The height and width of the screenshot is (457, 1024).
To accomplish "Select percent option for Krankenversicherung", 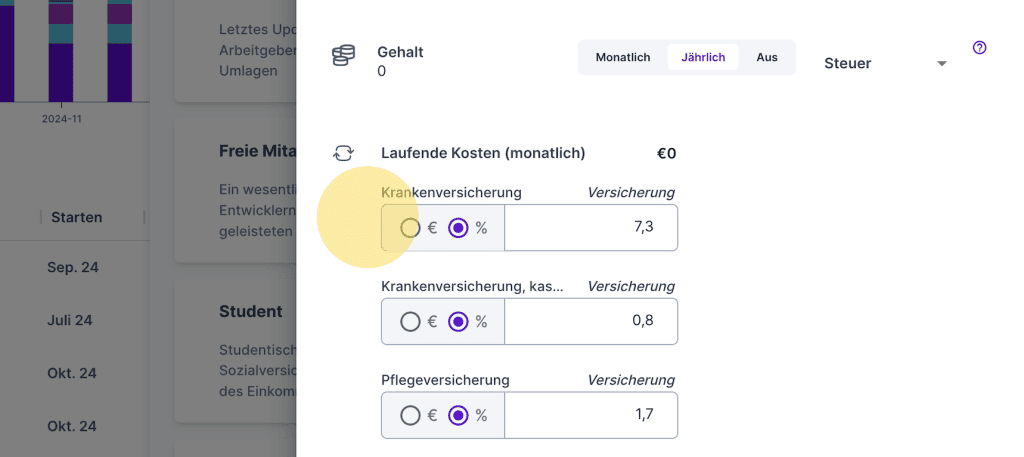I will point(458,228).
